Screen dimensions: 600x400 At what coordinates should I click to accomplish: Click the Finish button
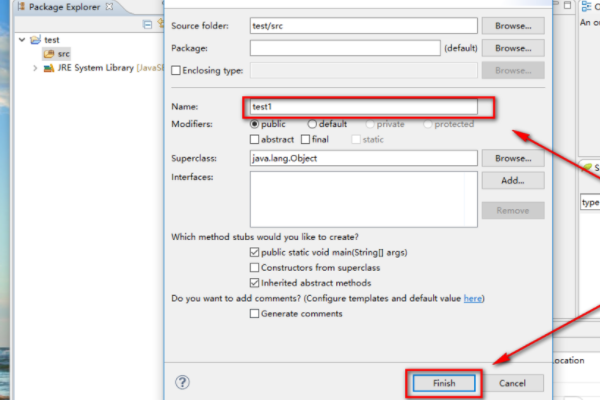[444, 383]
